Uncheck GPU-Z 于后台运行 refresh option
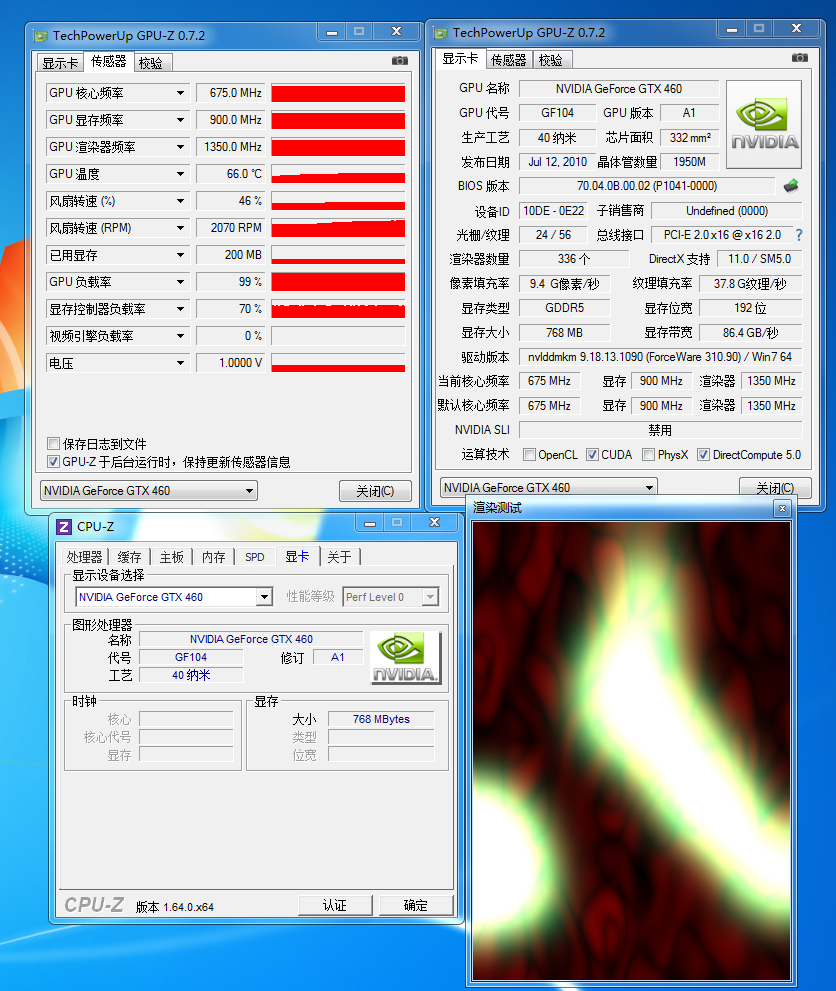 54,462
